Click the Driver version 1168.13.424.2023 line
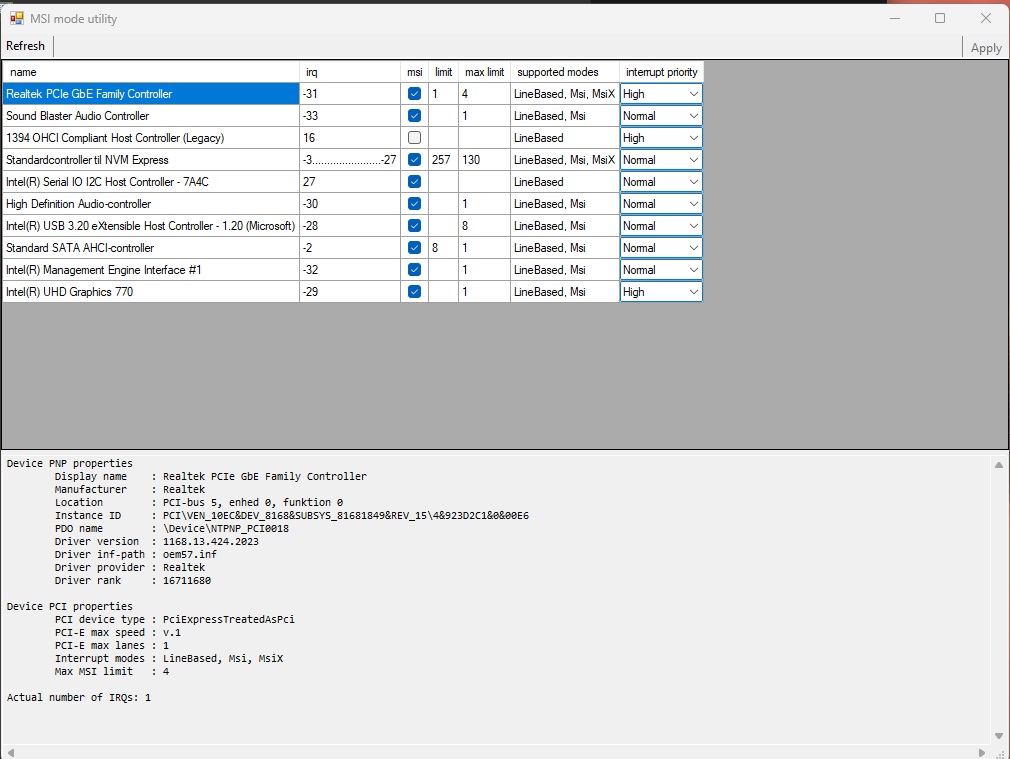This screenshot has width=1010, height=759. (x=157, y=542)
